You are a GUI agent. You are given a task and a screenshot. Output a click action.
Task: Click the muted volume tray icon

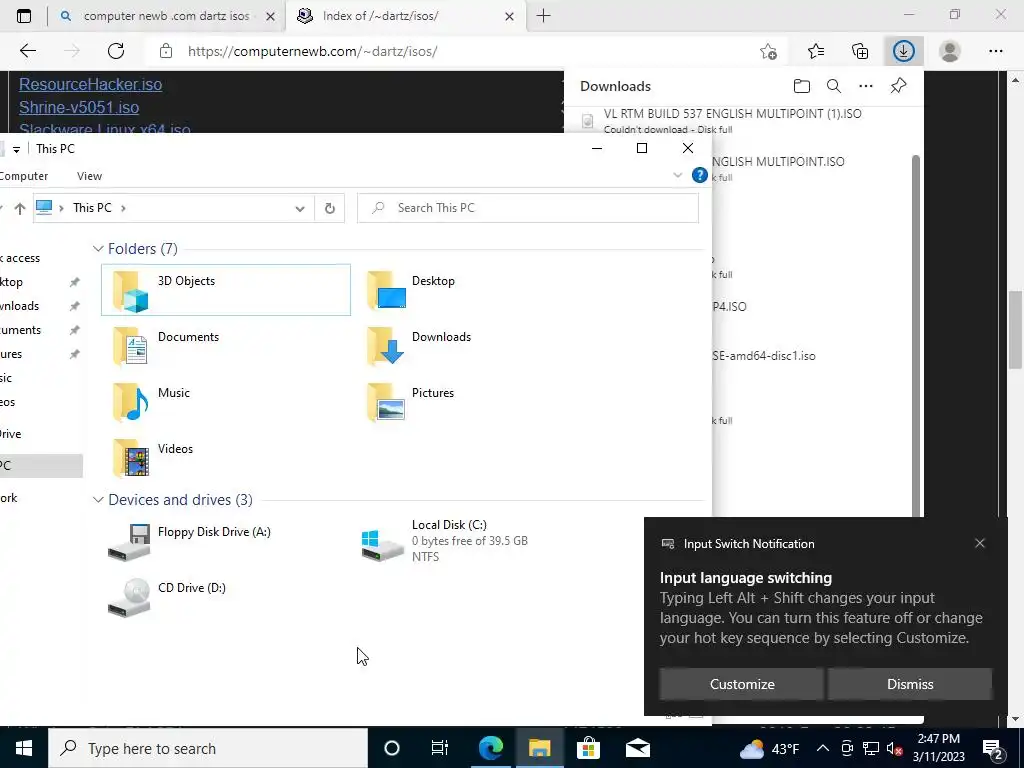894,748
